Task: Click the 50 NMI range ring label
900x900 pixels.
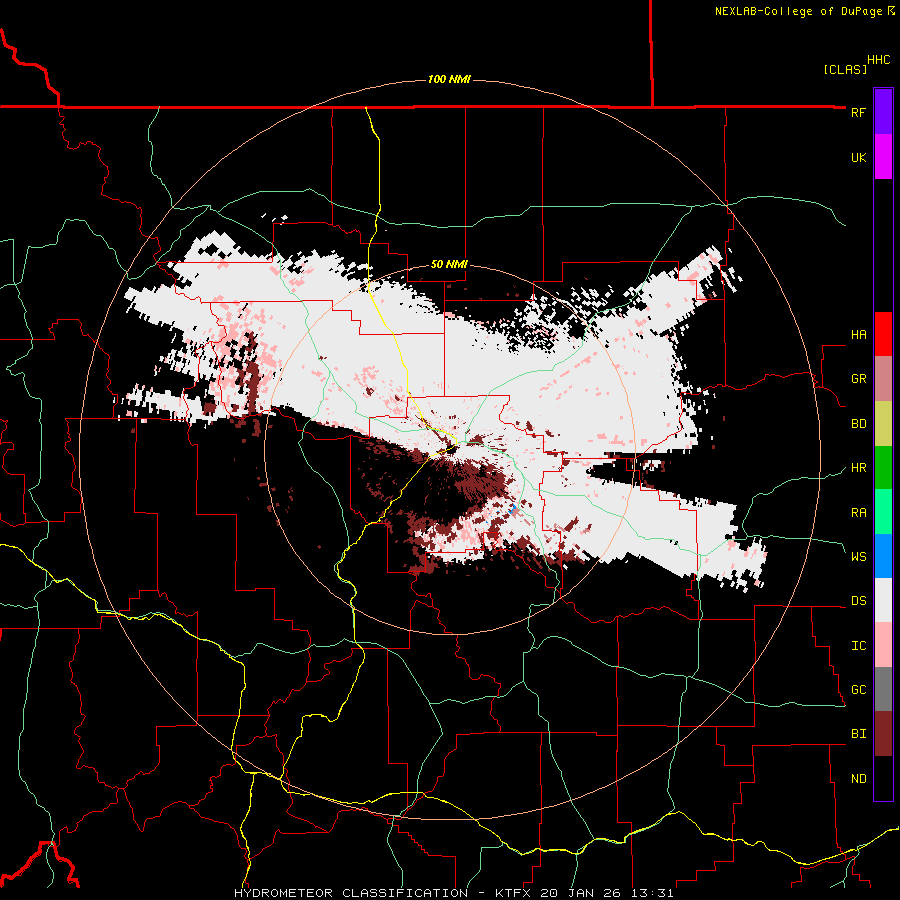Action: pos(449,265)
